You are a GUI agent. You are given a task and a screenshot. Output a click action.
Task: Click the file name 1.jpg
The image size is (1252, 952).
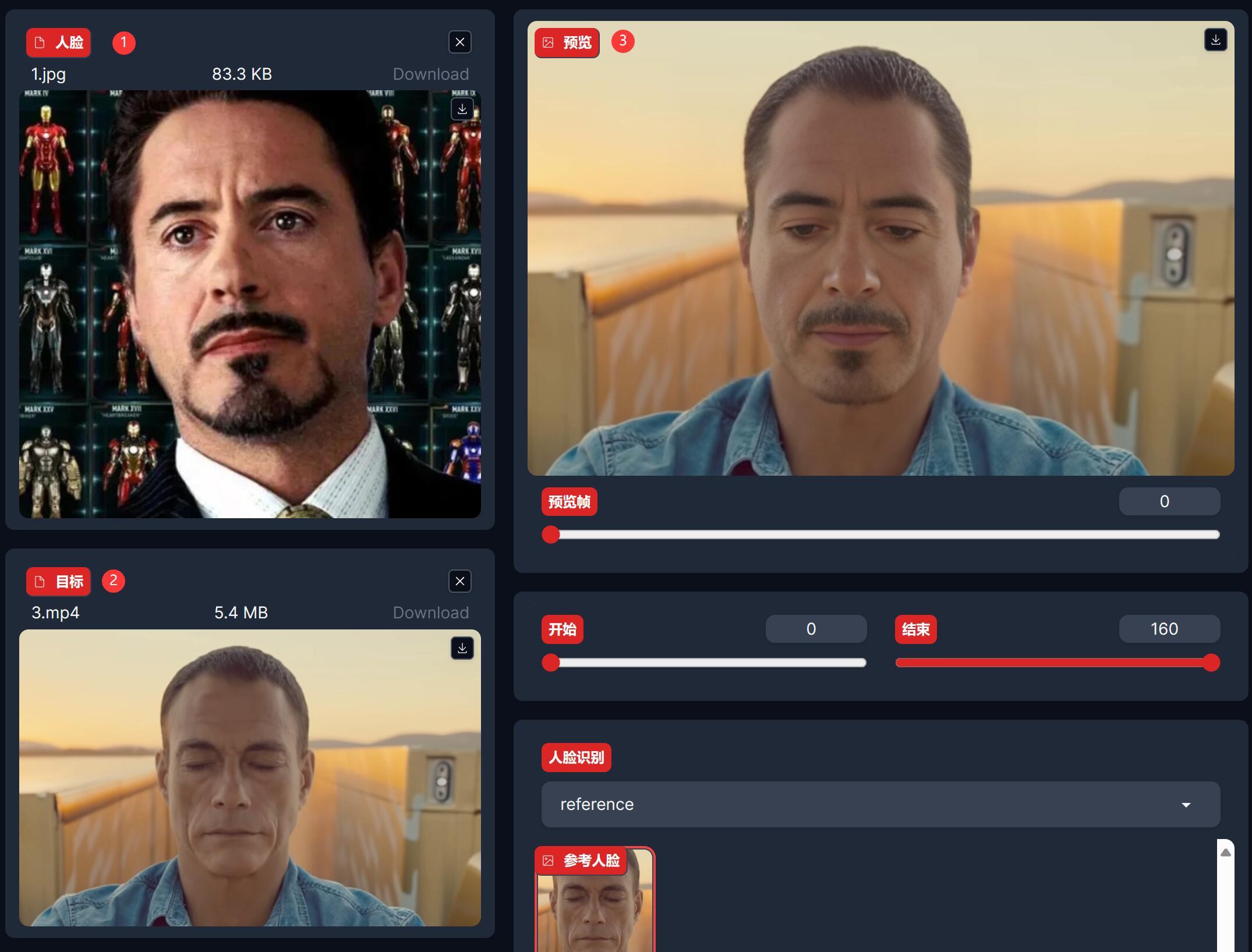pyautogui.click(x=48, y=74)
